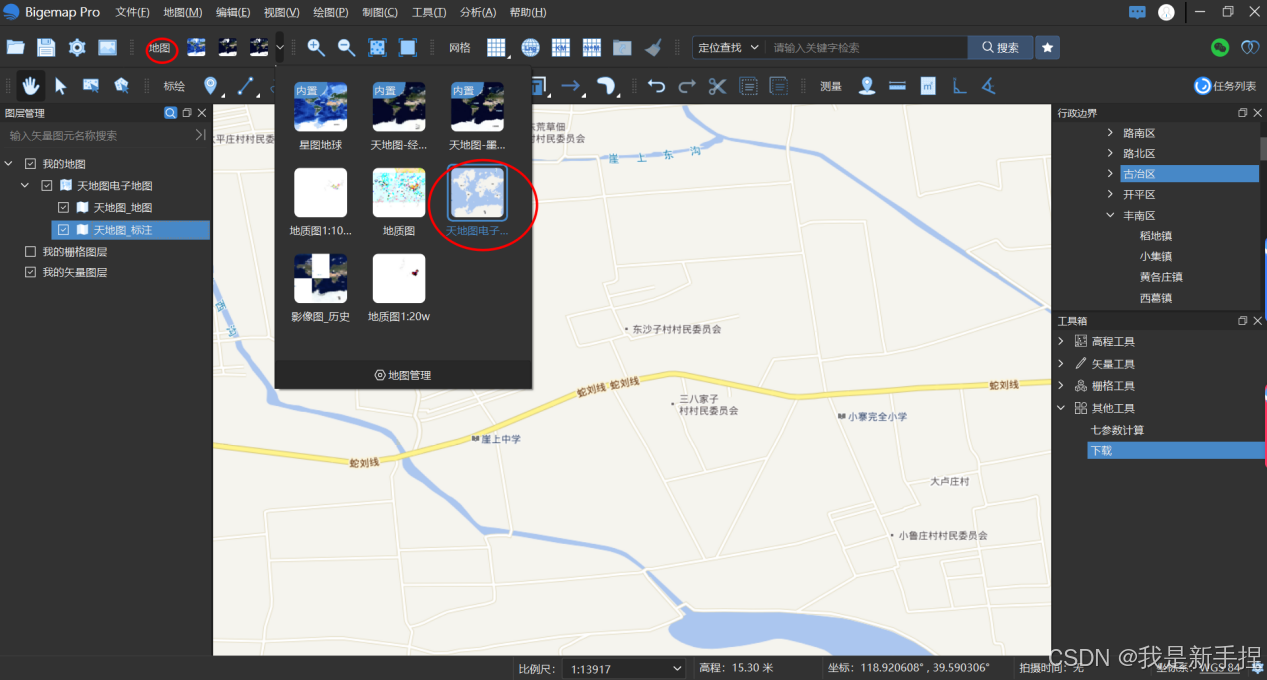Expand the 路北区 district node
This screenshot has width=1267, height=680.
(1110, 153)
